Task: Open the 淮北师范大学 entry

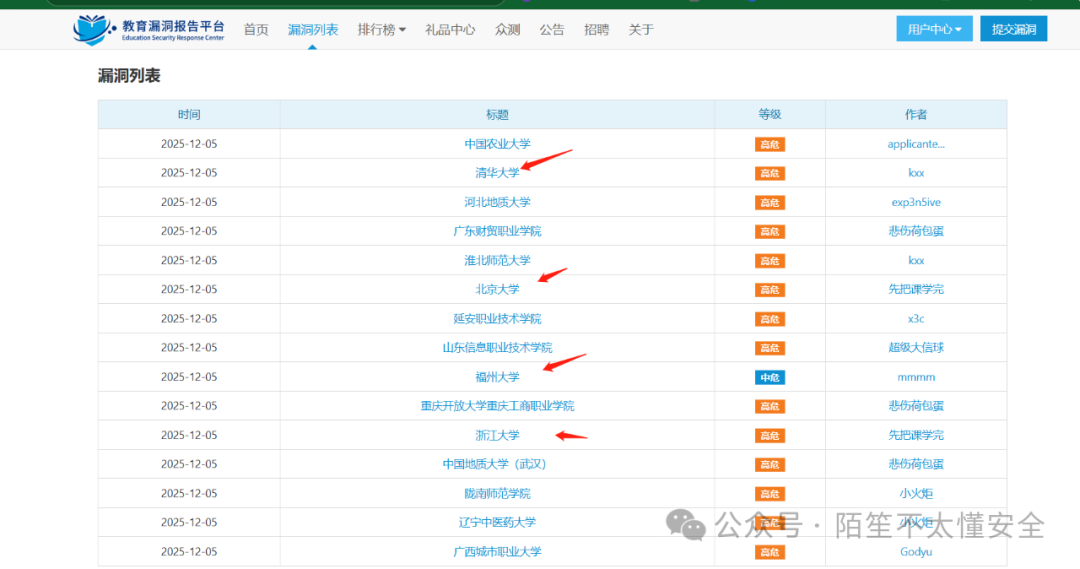Action: [x=497, y=260]
